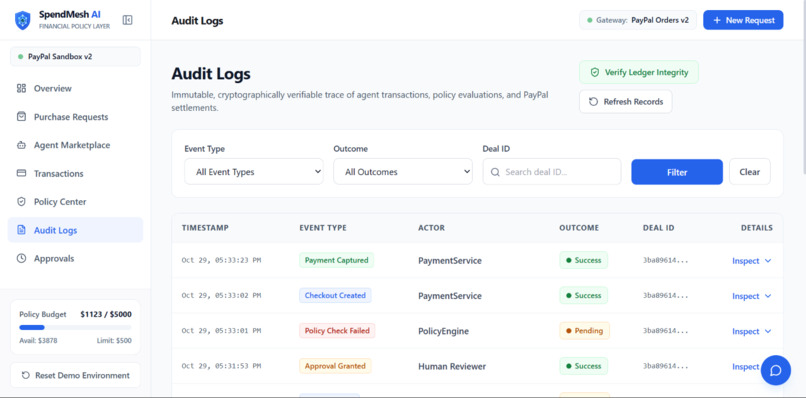Viewport: 806px width, 398px height.
Task: Click Verify Ledger Integrity
Action: [x=639, y=73]
